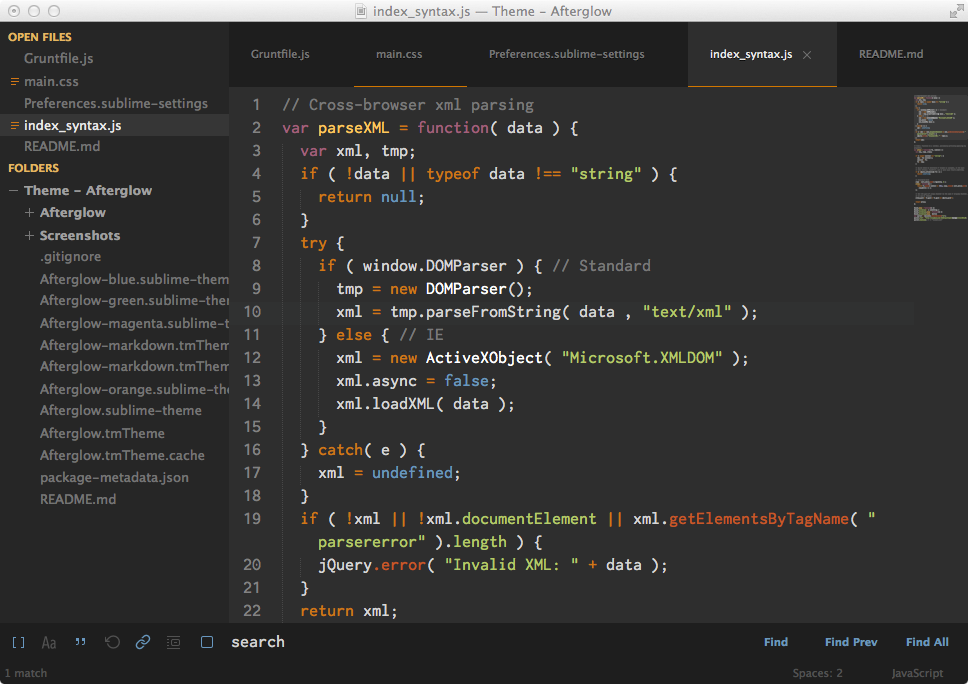Enable case sensitive Aa option
The width and height of the screenshot is (968, 684).
click(49, 642)
